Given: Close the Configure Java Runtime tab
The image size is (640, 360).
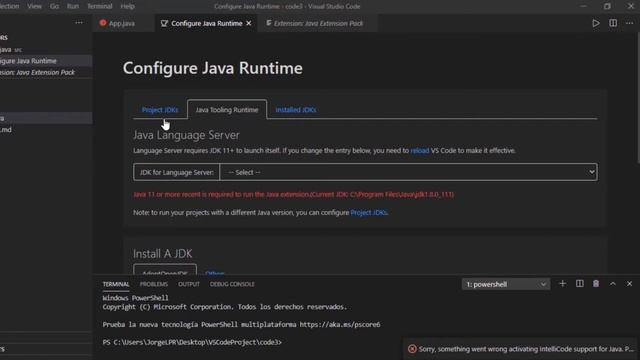Looking at the screenshot, I should pos(249,23).
